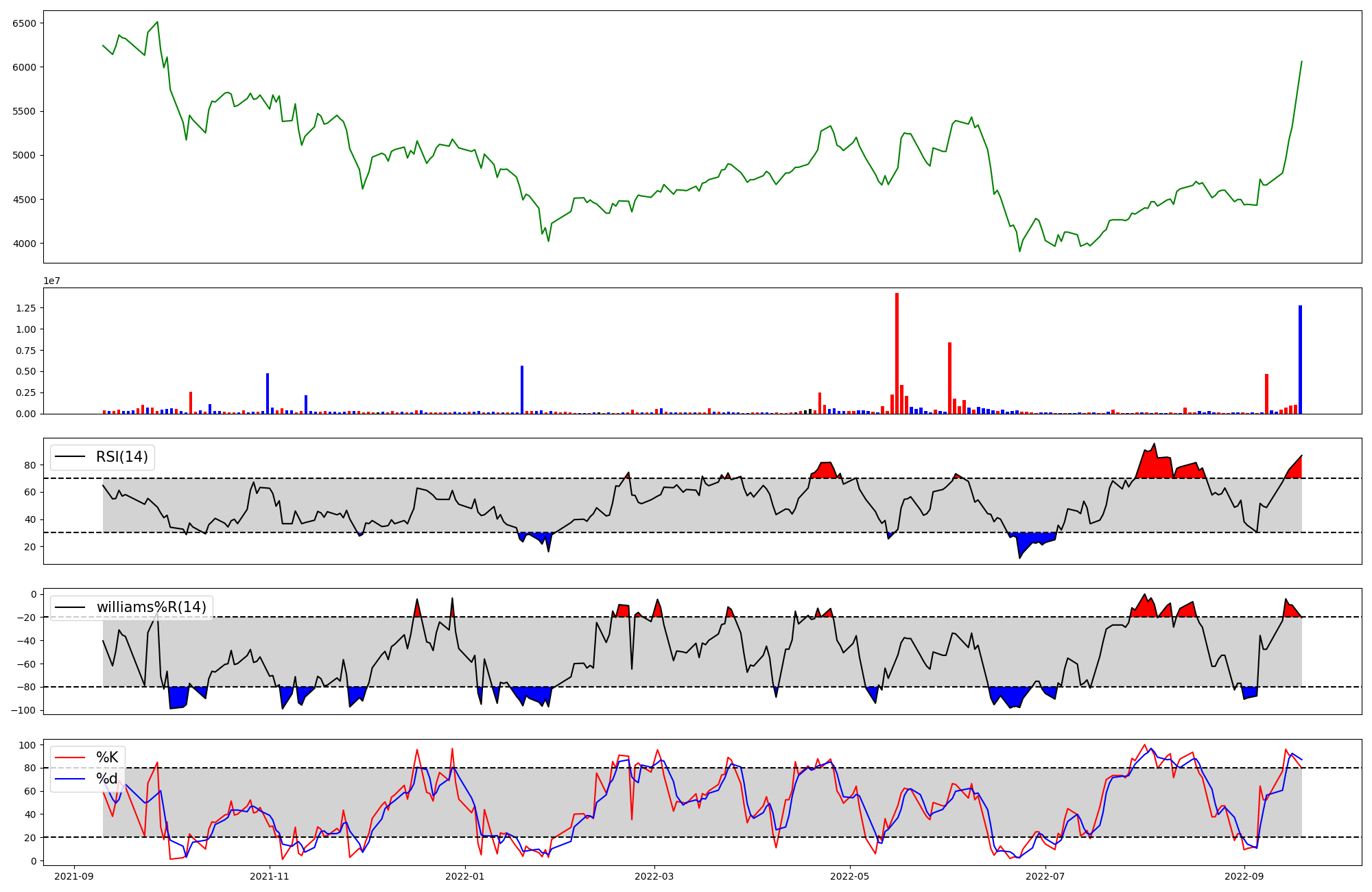
Task: Click the 2022-07 x-axis date label
Action: [x=1045, y=876]
